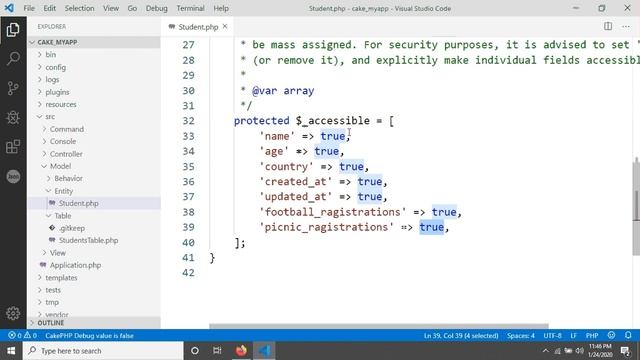Expand the resources folder
The width and height of the screenshot is (640, 360).
(x=94, y=104)
